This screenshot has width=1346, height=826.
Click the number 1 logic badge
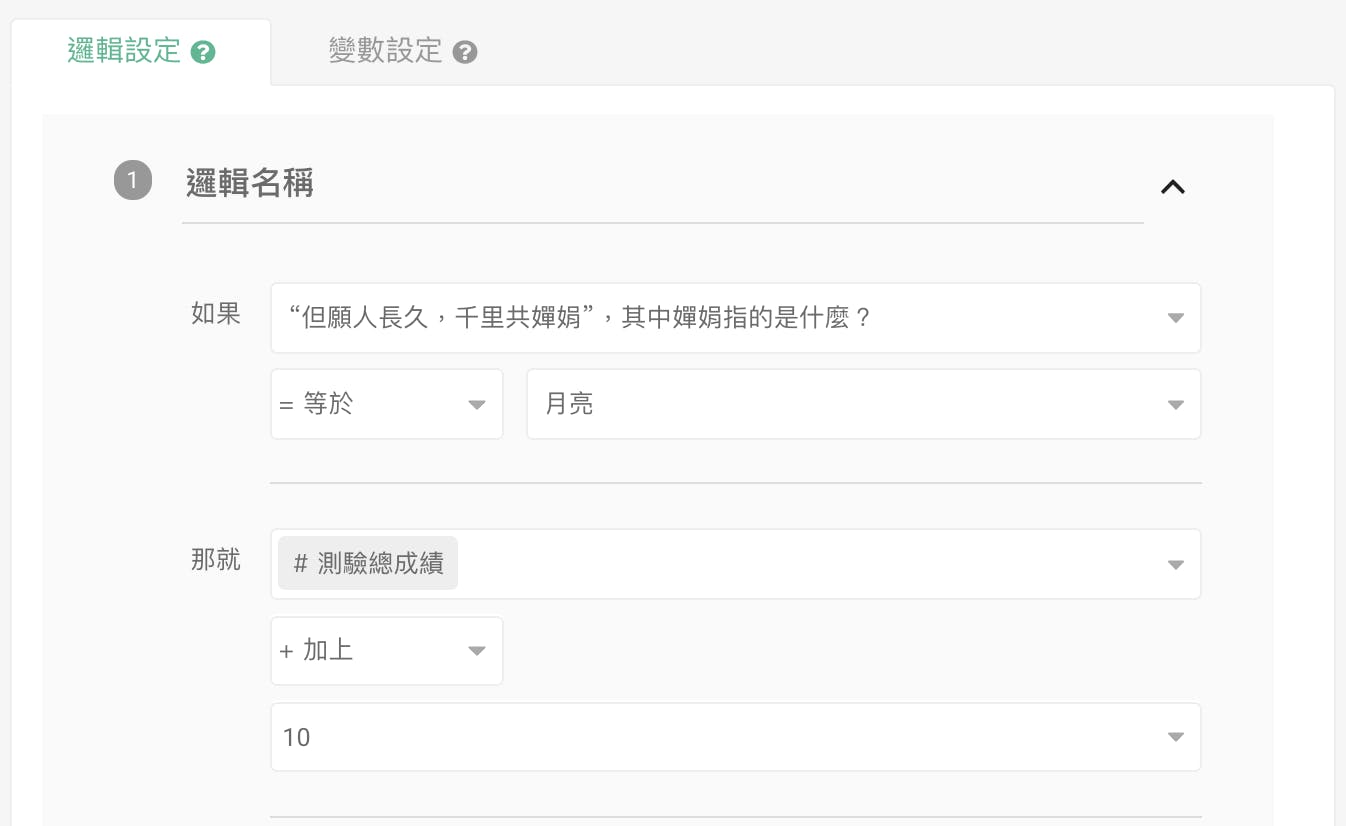pyautogui.click(x=133, y=182)
